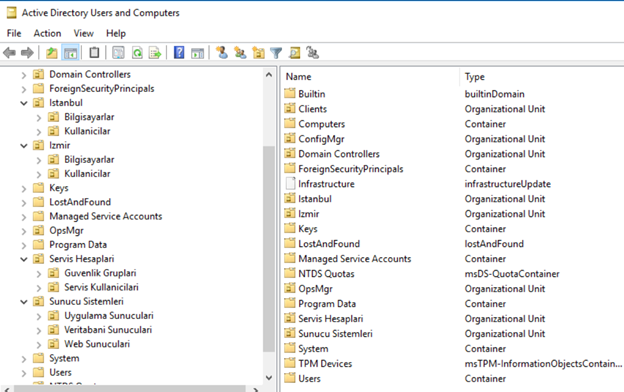This screenshot has width=624, height=392.
Task: Open the View menu
Action: click(x=84, y=33)
